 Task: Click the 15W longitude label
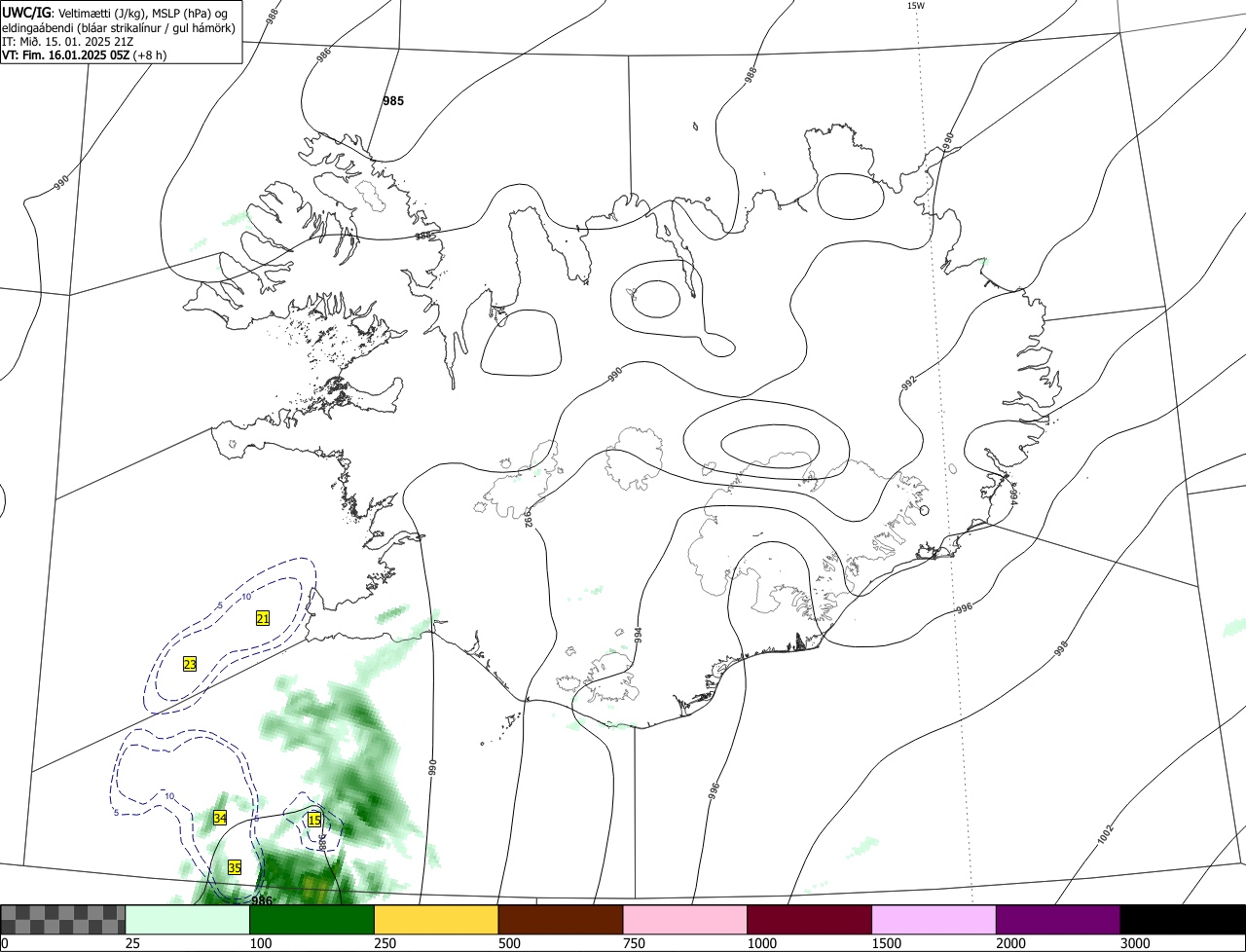pyautogui.click(x=915, y=5)
